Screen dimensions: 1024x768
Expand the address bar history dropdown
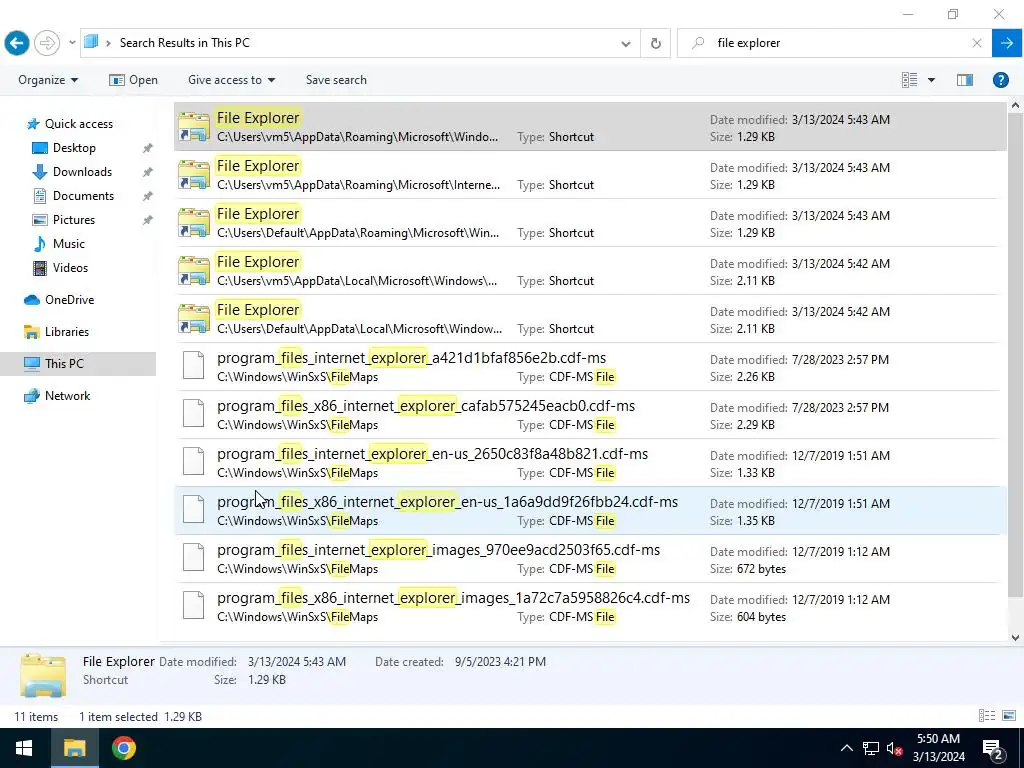[626, 44]
